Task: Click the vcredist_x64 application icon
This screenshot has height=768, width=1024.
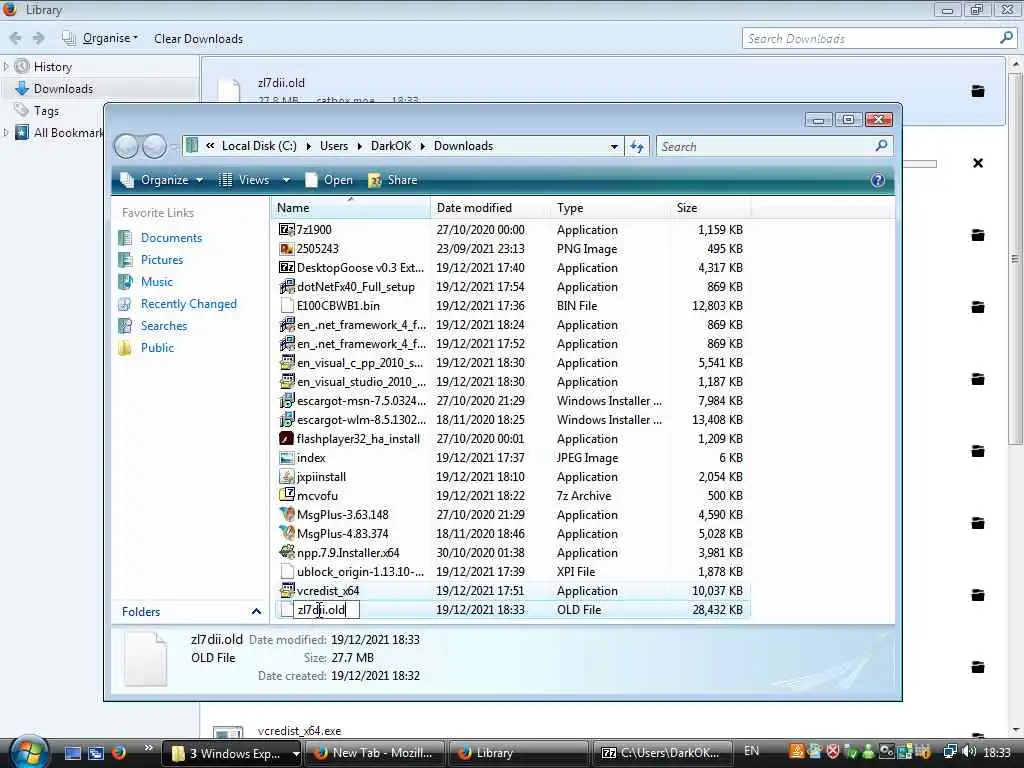Action: pyautogui.click(x=286, y=590)
